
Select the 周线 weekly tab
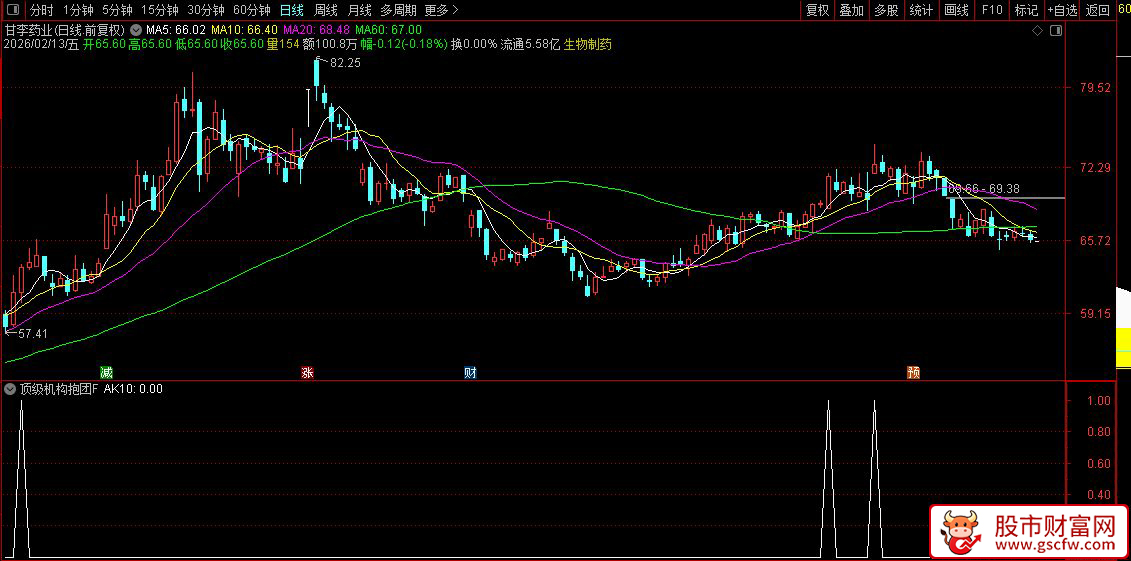tap(325, 10)
